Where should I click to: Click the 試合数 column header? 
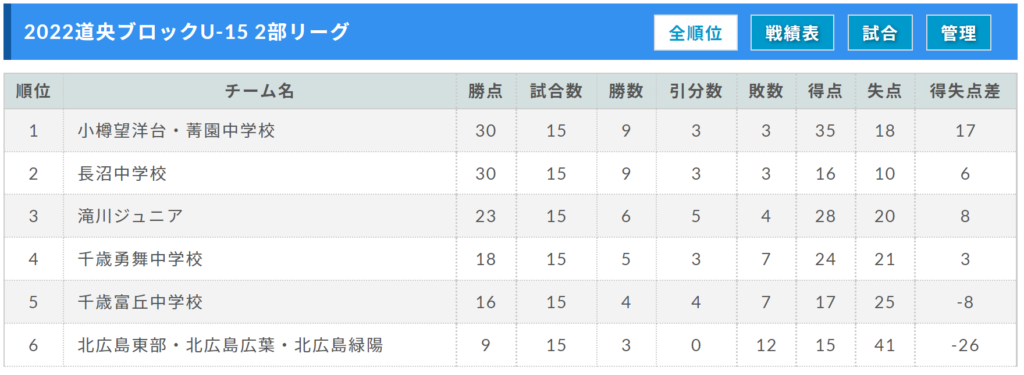[556, 91]
